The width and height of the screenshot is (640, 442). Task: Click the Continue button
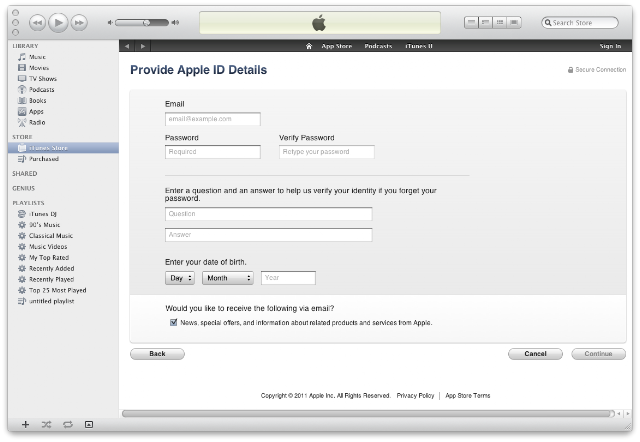pos(598,354)
